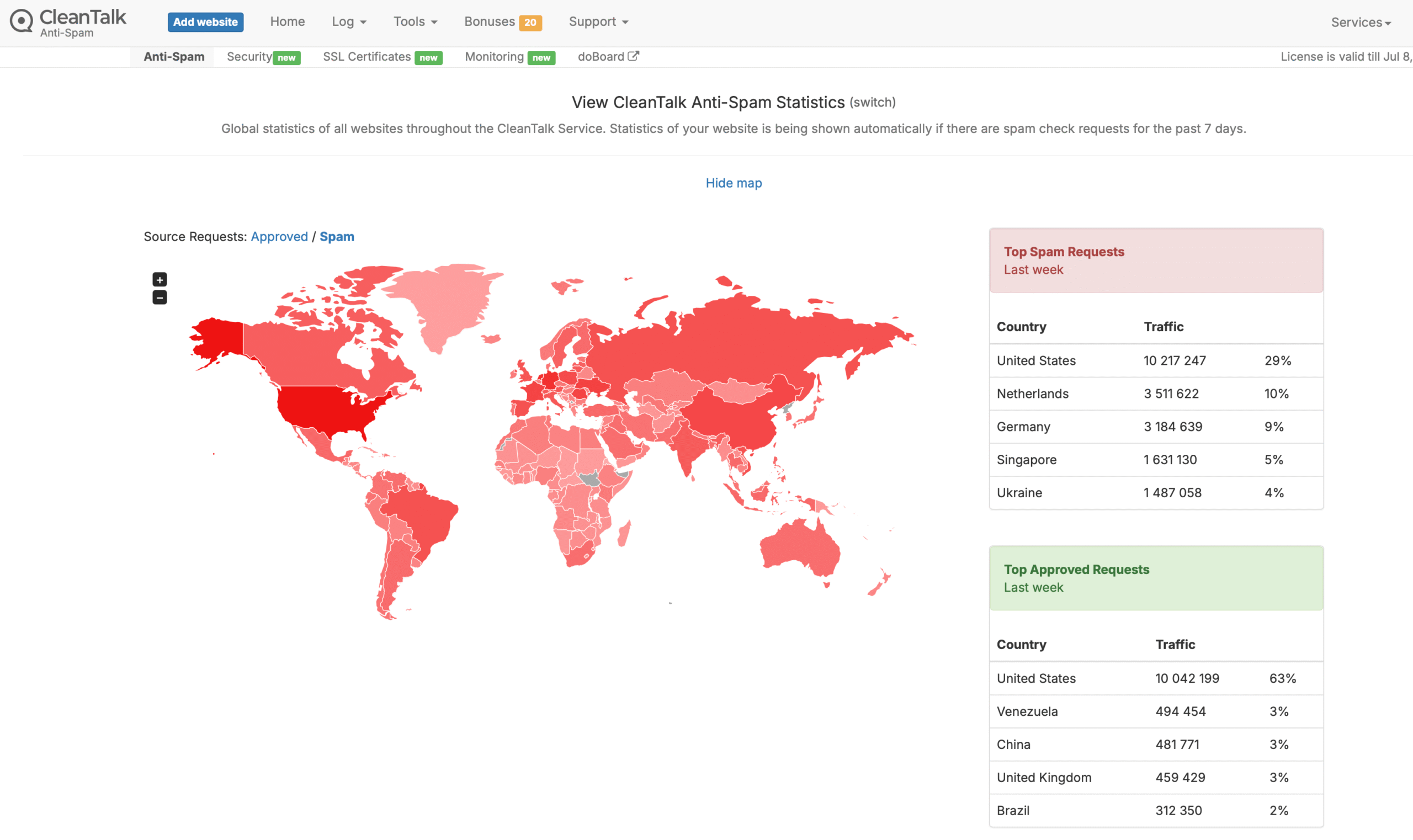Click the United Kingdom row
The width and height of the screenshot is (1413, 840).
pyautogui.click(x=1156, y=777)
